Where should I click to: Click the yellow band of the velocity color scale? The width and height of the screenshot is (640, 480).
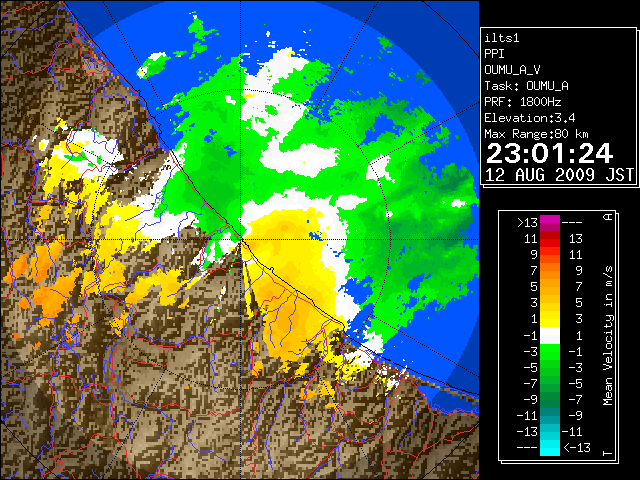(550, 318)
